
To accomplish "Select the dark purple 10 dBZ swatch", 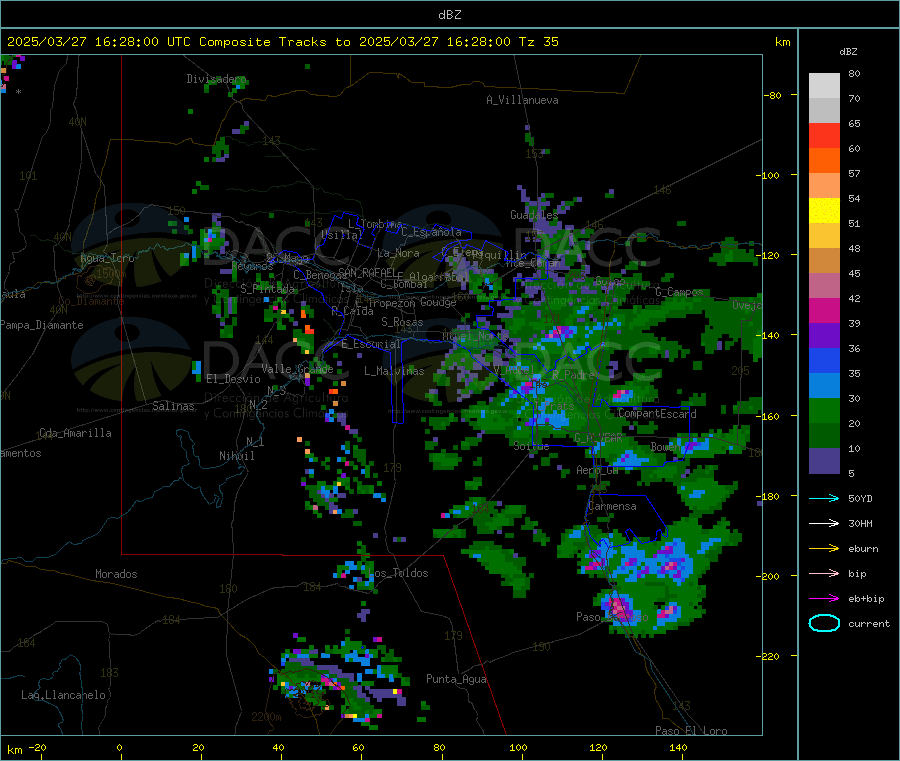I will [824, 461].
